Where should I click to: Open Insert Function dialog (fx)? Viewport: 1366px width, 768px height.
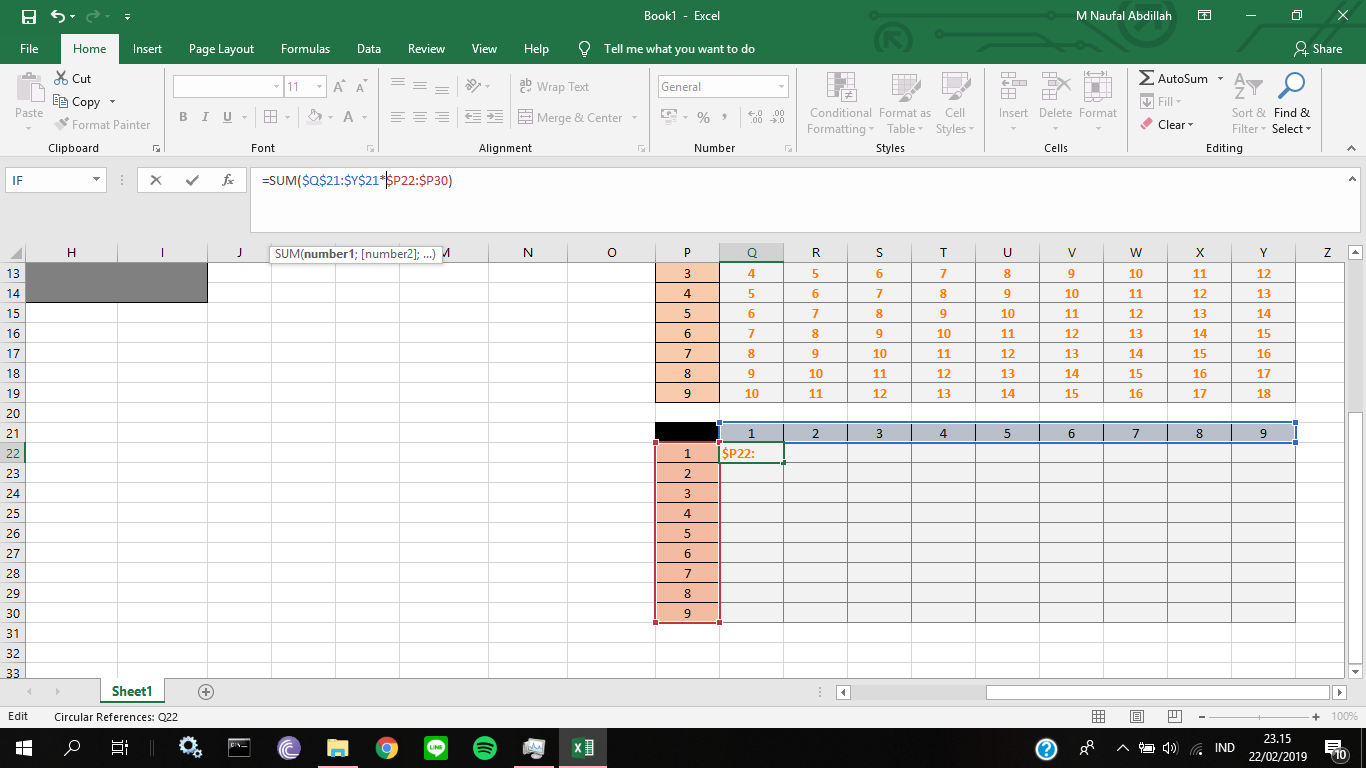click(x=228, y=181)
